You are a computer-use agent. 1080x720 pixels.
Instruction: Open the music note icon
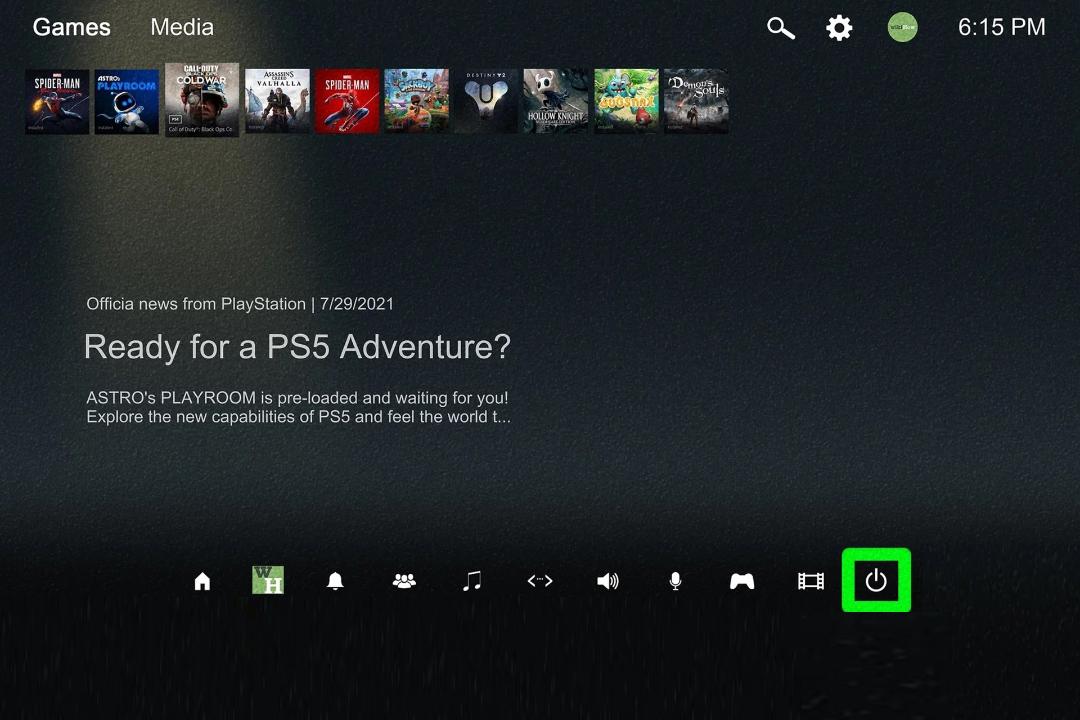(472, 581)
